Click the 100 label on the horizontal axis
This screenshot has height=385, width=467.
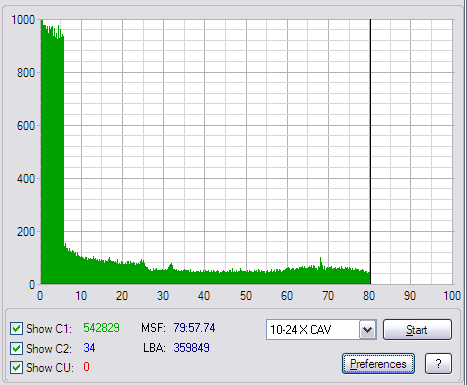(452, 296)
